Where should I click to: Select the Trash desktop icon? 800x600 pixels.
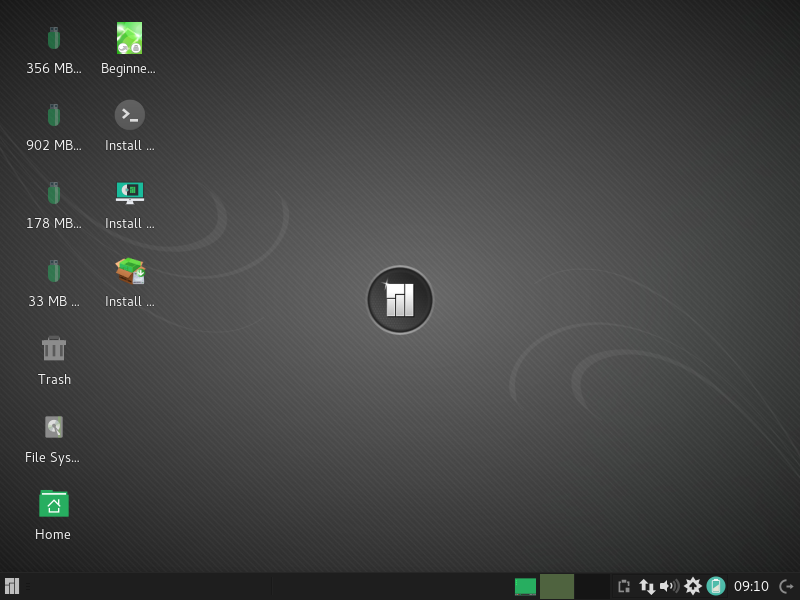54,348
